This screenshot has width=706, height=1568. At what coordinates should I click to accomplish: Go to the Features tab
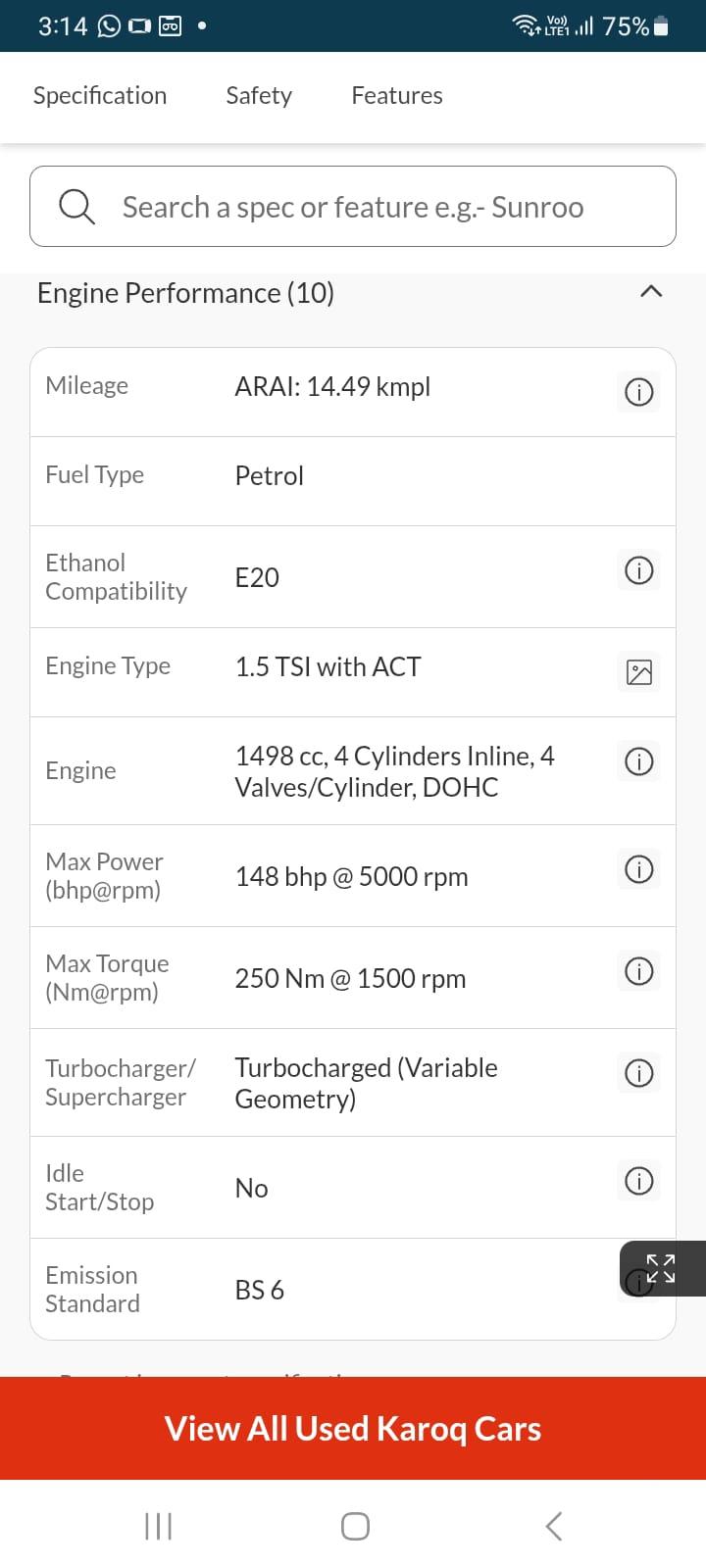tap(397, 95)
